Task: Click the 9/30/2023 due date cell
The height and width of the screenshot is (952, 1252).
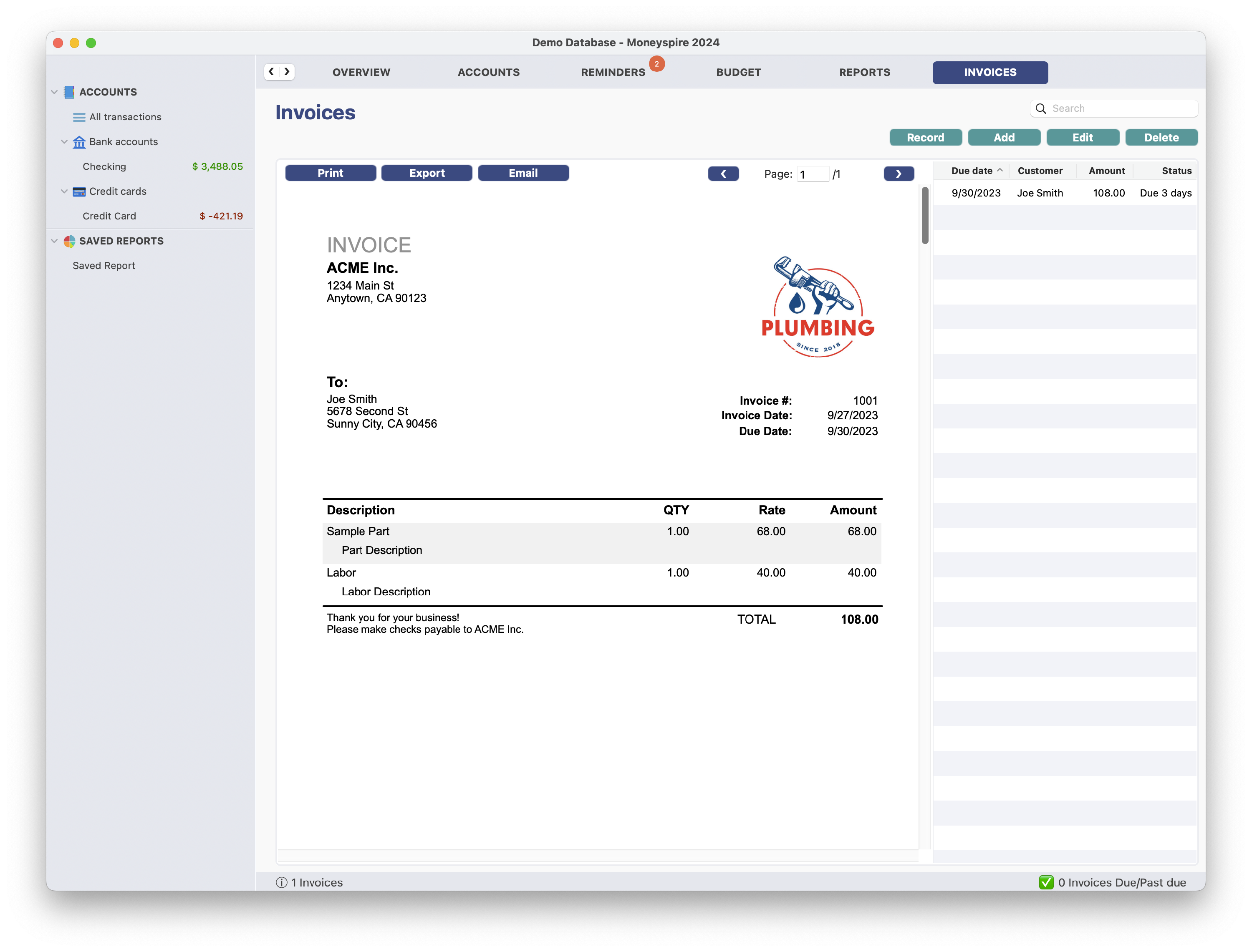Action: pos(975,193)
